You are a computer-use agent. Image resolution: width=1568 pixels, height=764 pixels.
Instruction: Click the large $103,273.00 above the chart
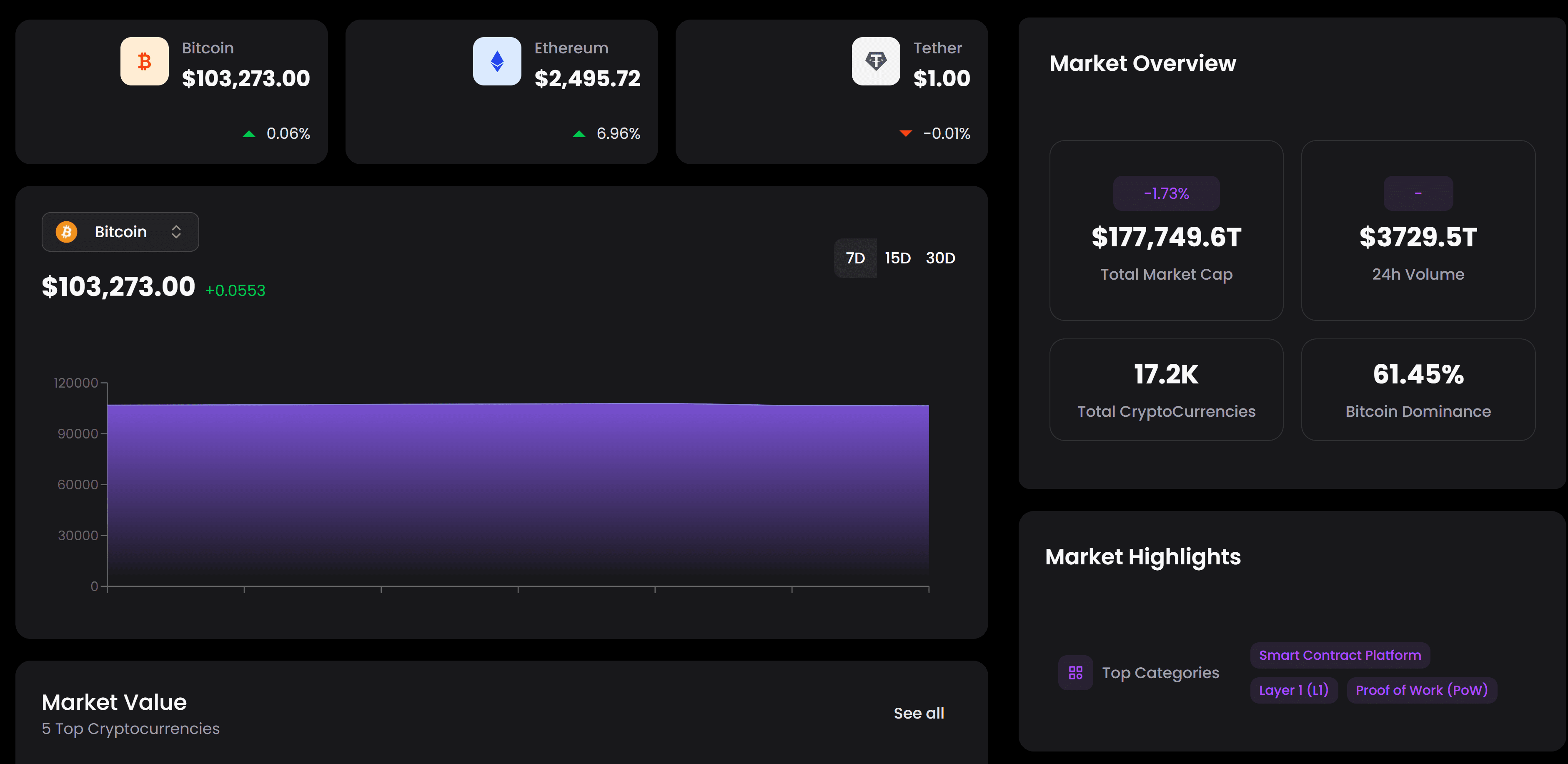[118, 287]
